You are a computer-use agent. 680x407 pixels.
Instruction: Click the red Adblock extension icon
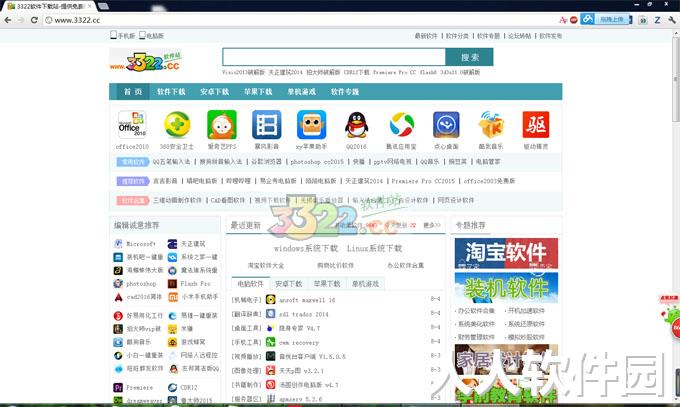click(574, 20)
